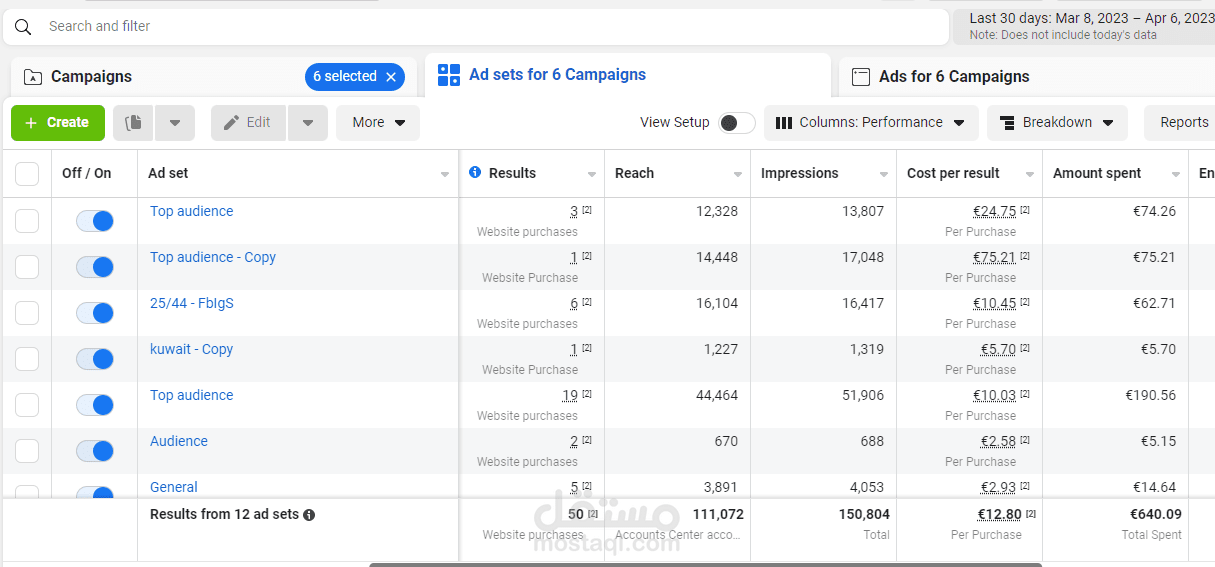The image size is (1215, 567).
Task: Select checkbox for 25/44 - FbIgS row
Action: click(27, 313)
